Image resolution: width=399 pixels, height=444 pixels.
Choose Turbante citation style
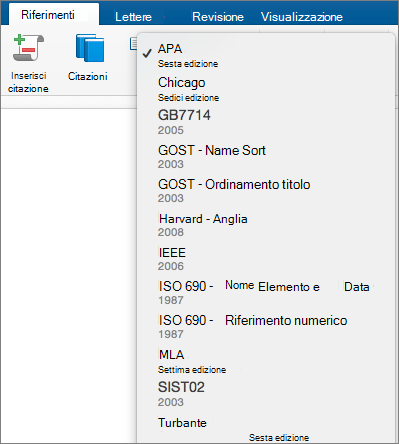click(x=266, y=429)
